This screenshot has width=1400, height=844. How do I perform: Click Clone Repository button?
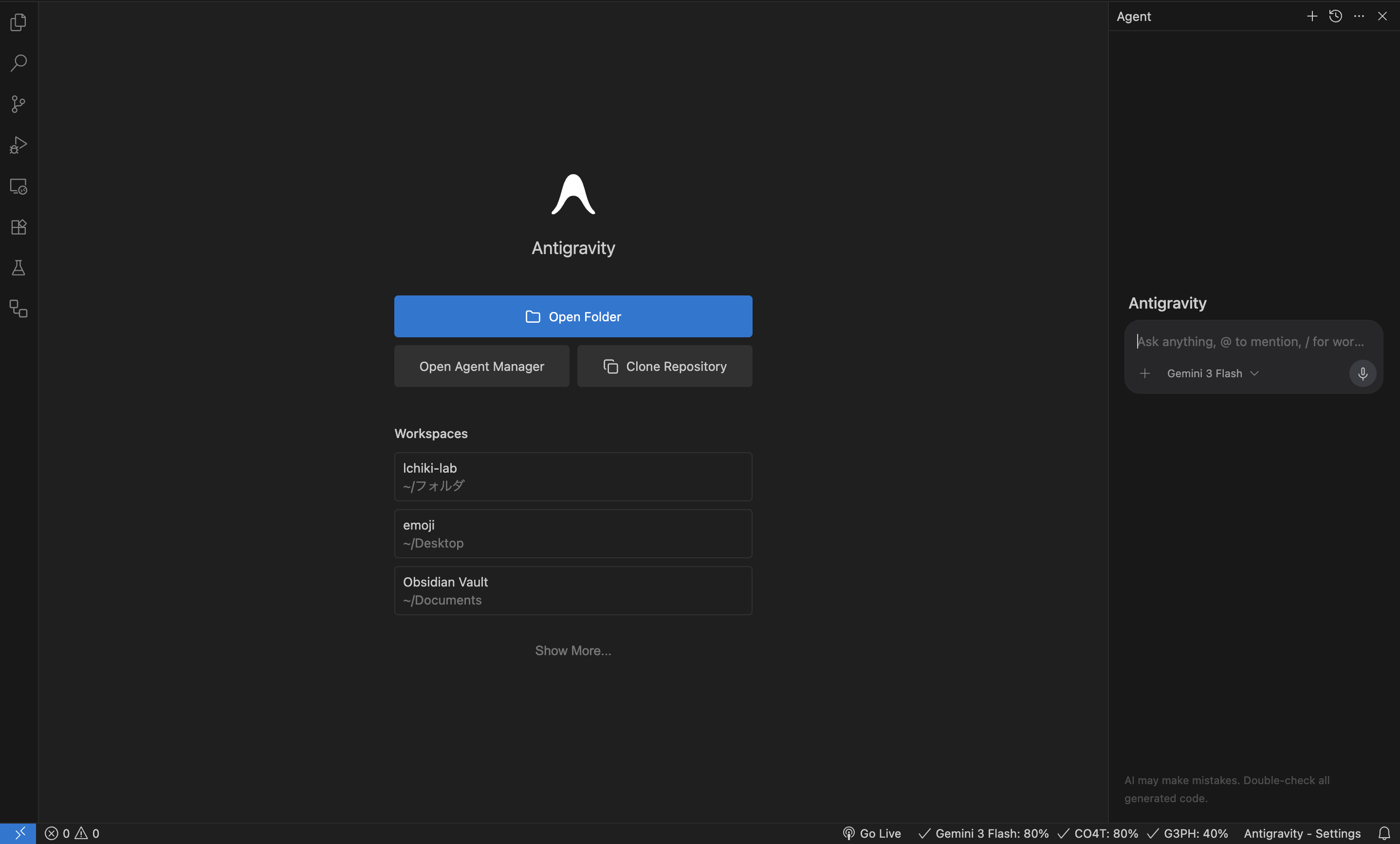pyautogui.click(x=664, y=367)
